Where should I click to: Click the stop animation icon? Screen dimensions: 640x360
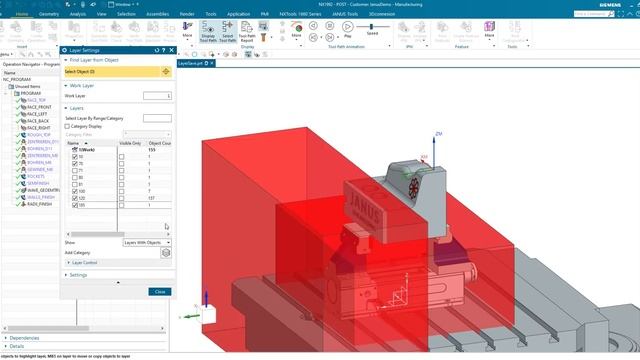(x=330, y=26)
